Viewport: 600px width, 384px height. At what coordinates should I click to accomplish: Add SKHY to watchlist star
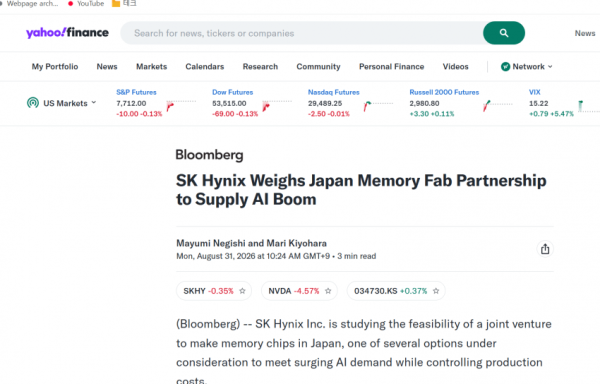(242, 291)
